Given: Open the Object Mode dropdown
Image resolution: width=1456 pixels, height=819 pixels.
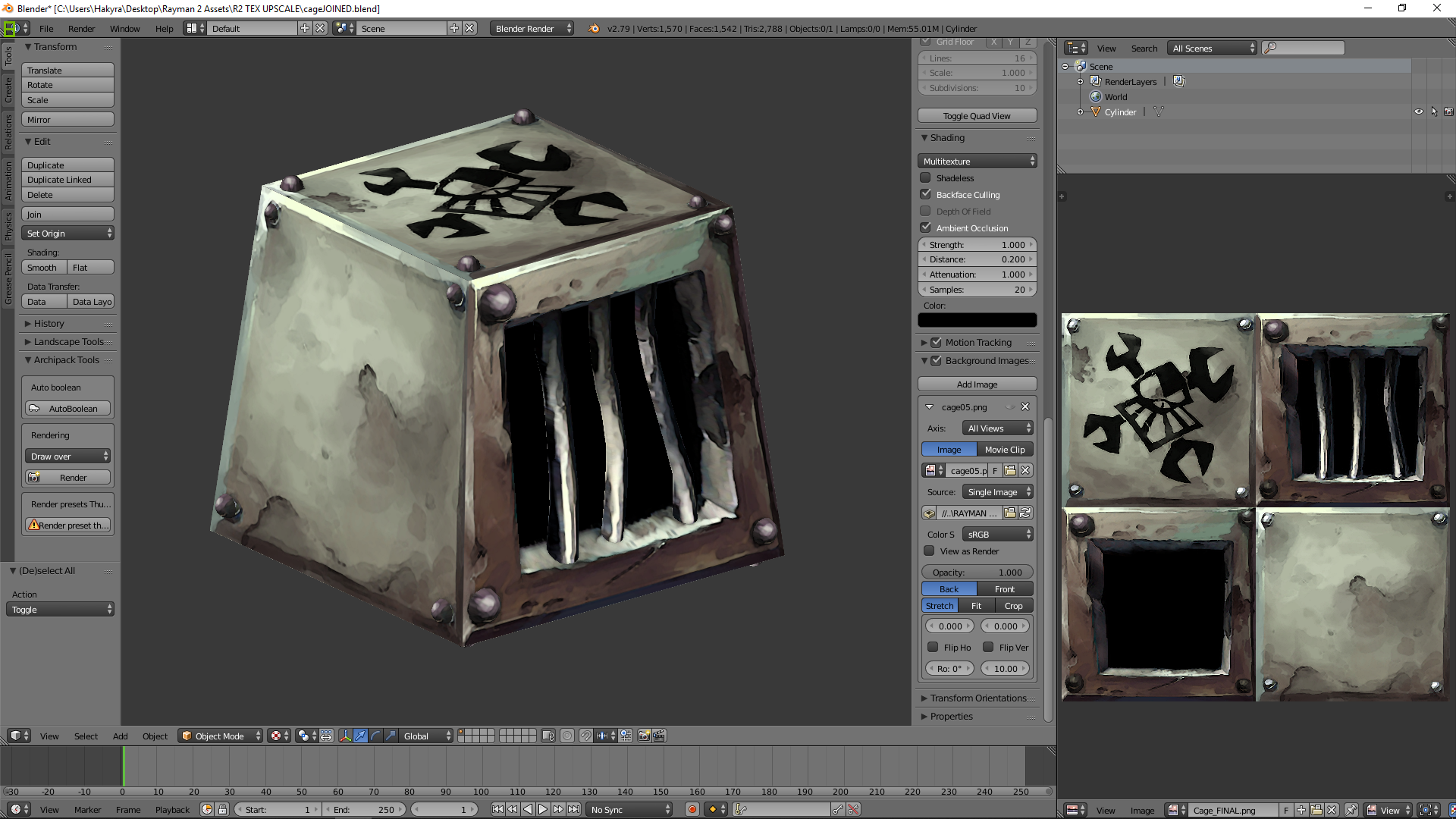Looking at the screenshot, I should coord(221,736).
